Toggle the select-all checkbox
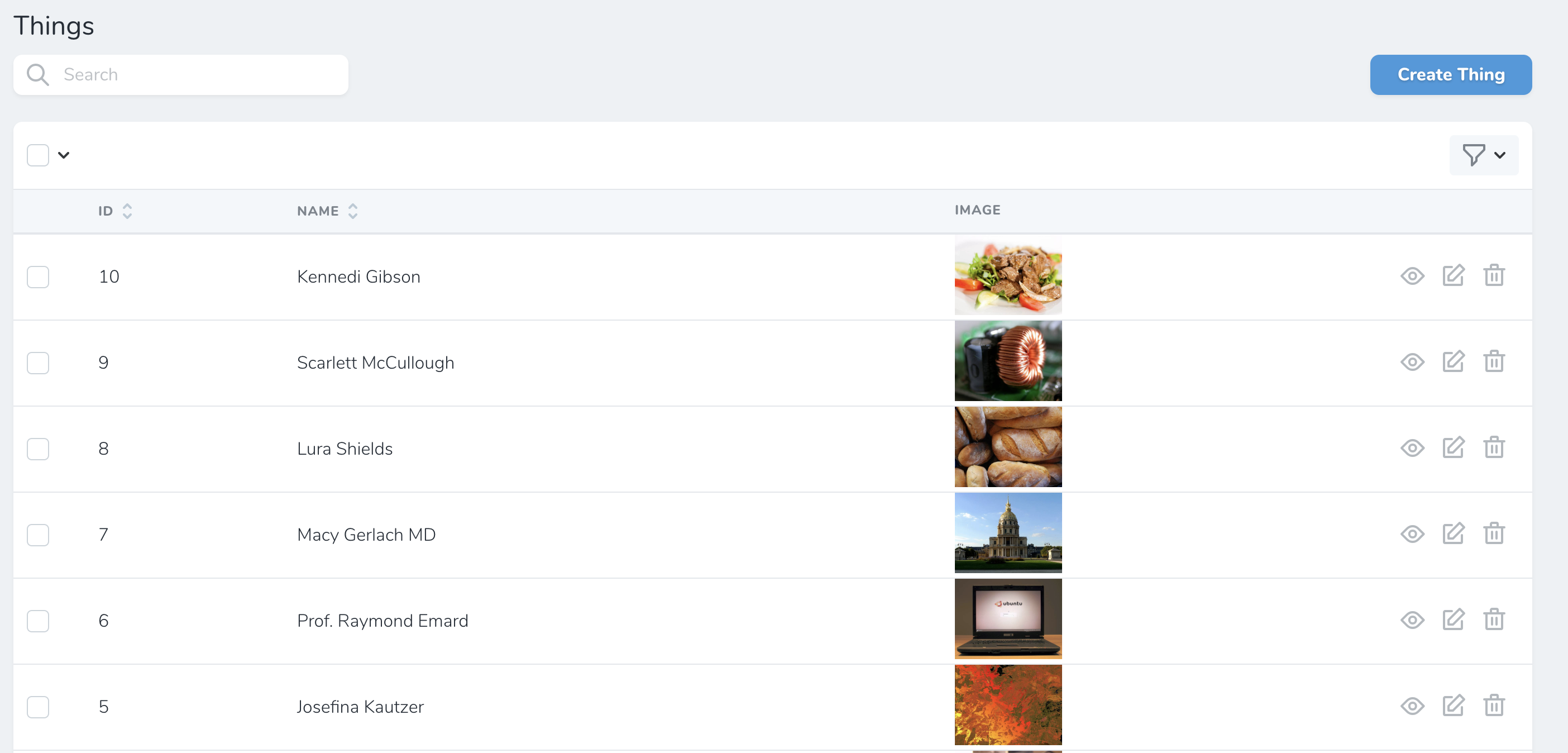 click(38, 155)
